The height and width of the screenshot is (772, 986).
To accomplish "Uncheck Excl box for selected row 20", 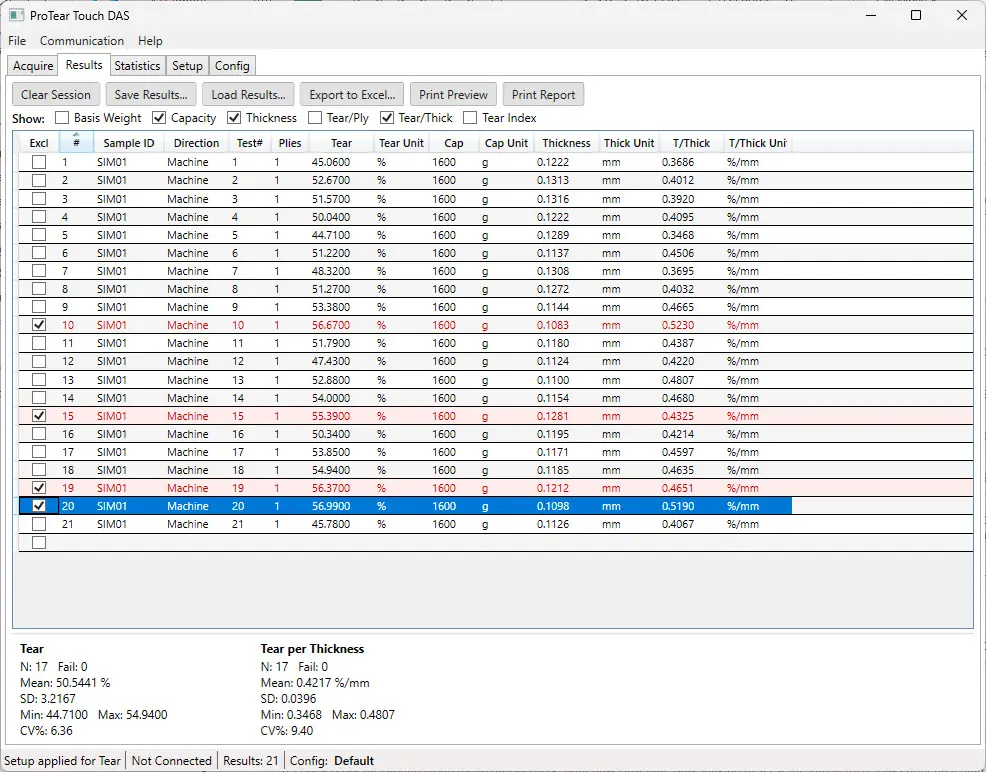I will tap(39, 506).
